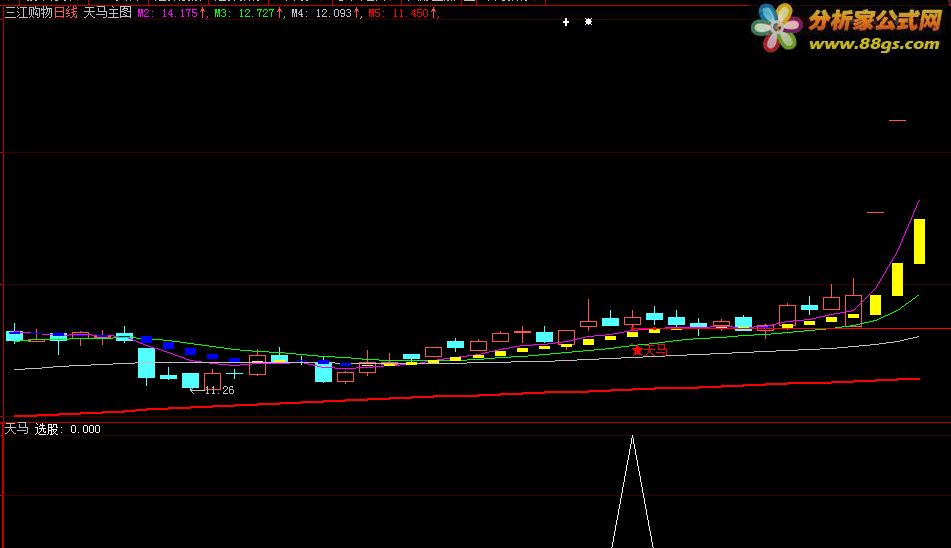Screen dimensions: 951x548
Task: Click the 天马主图 indicator name
Action: (107, 13)
